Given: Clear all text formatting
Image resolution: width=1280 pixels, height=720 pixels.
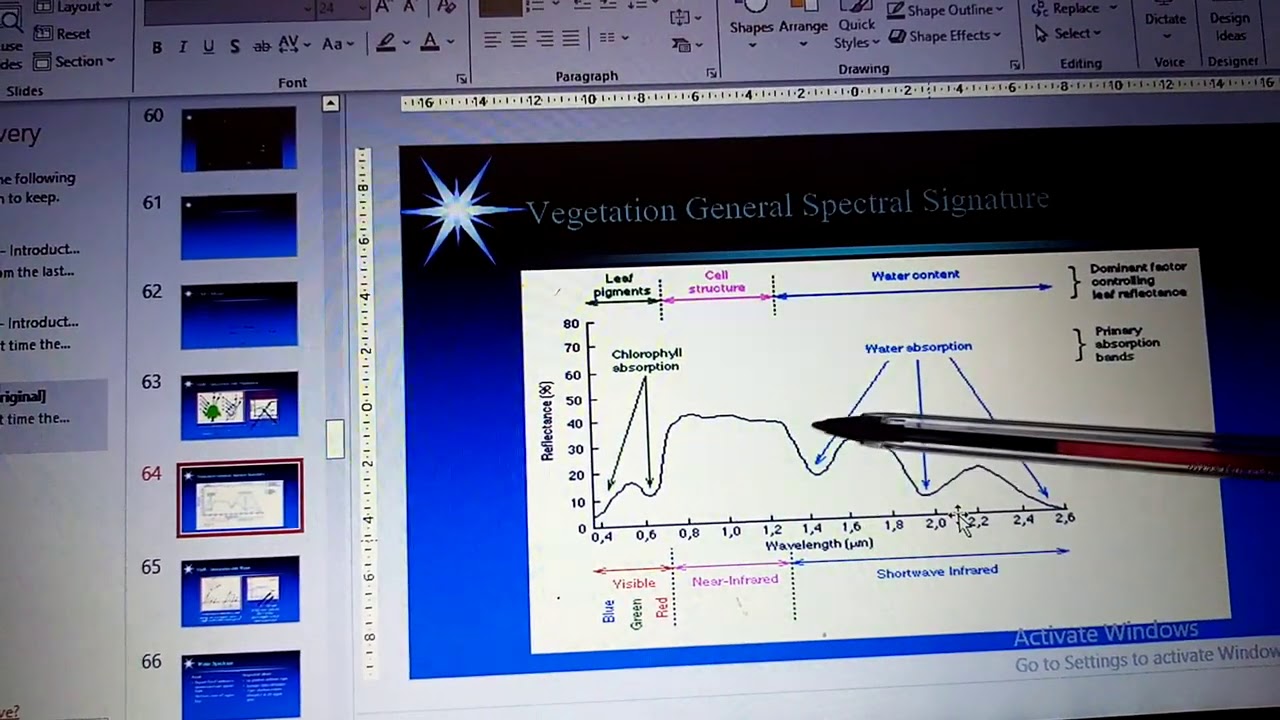Looking at the screenshot, I should coord(447,7).
